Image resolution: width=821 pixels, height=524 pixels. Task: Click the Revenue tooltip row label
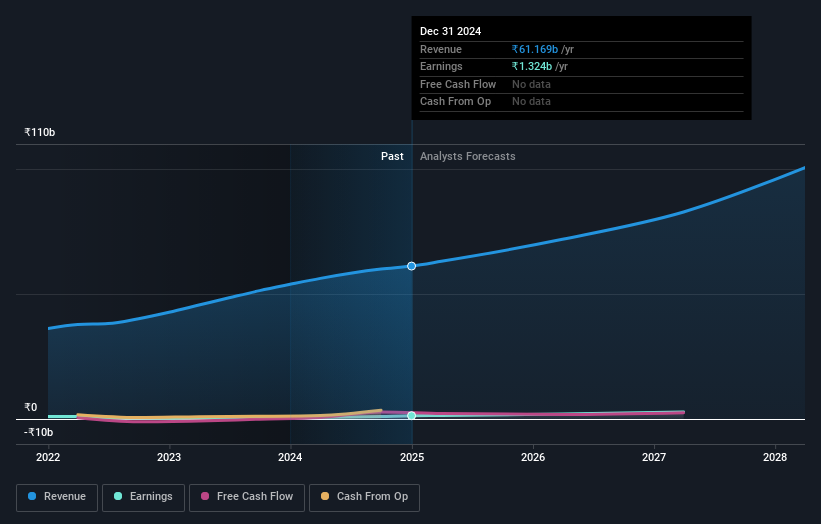pyautogui.click(x=441, y=49)
